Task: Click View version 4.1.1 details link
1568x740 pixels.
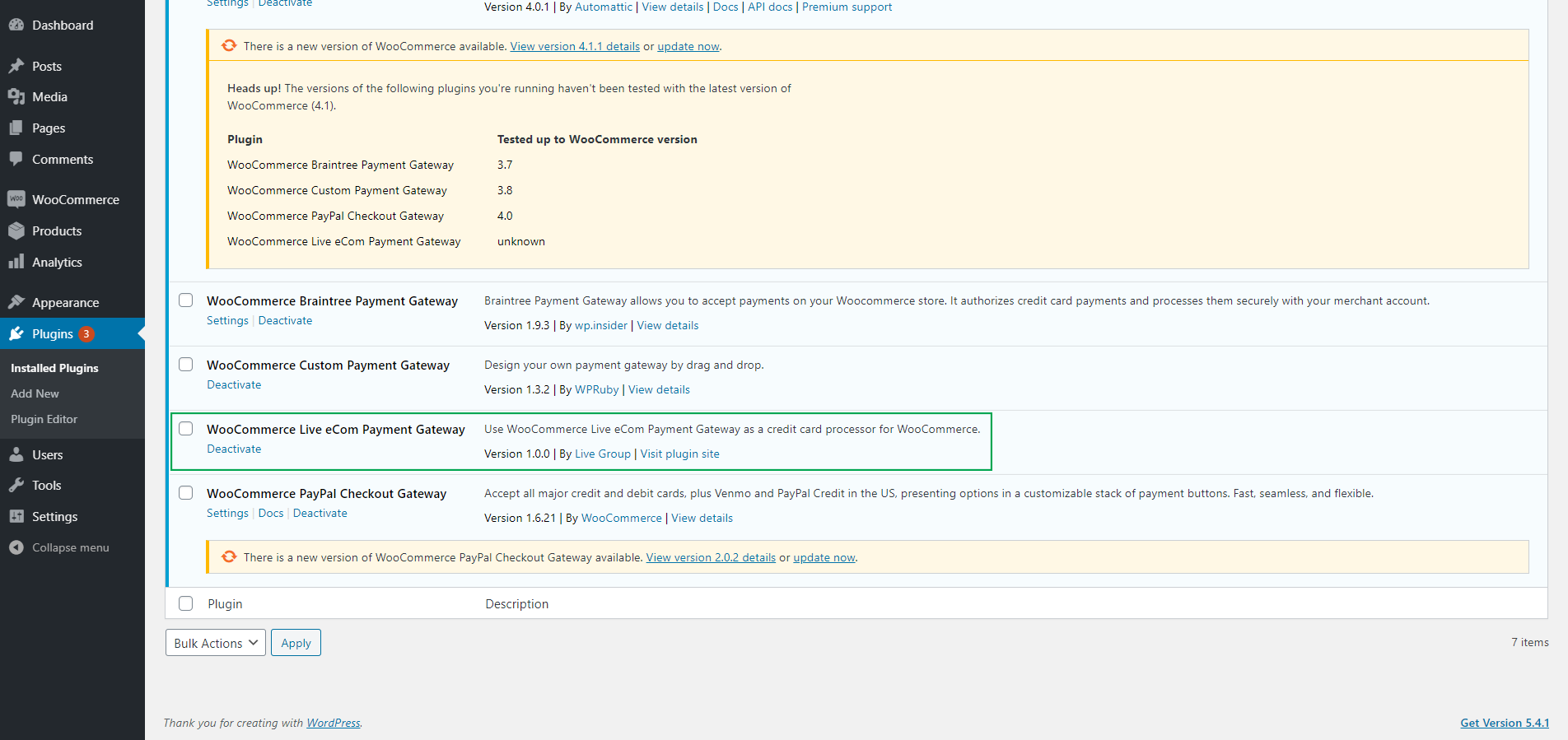Action: tap(575, 46)
